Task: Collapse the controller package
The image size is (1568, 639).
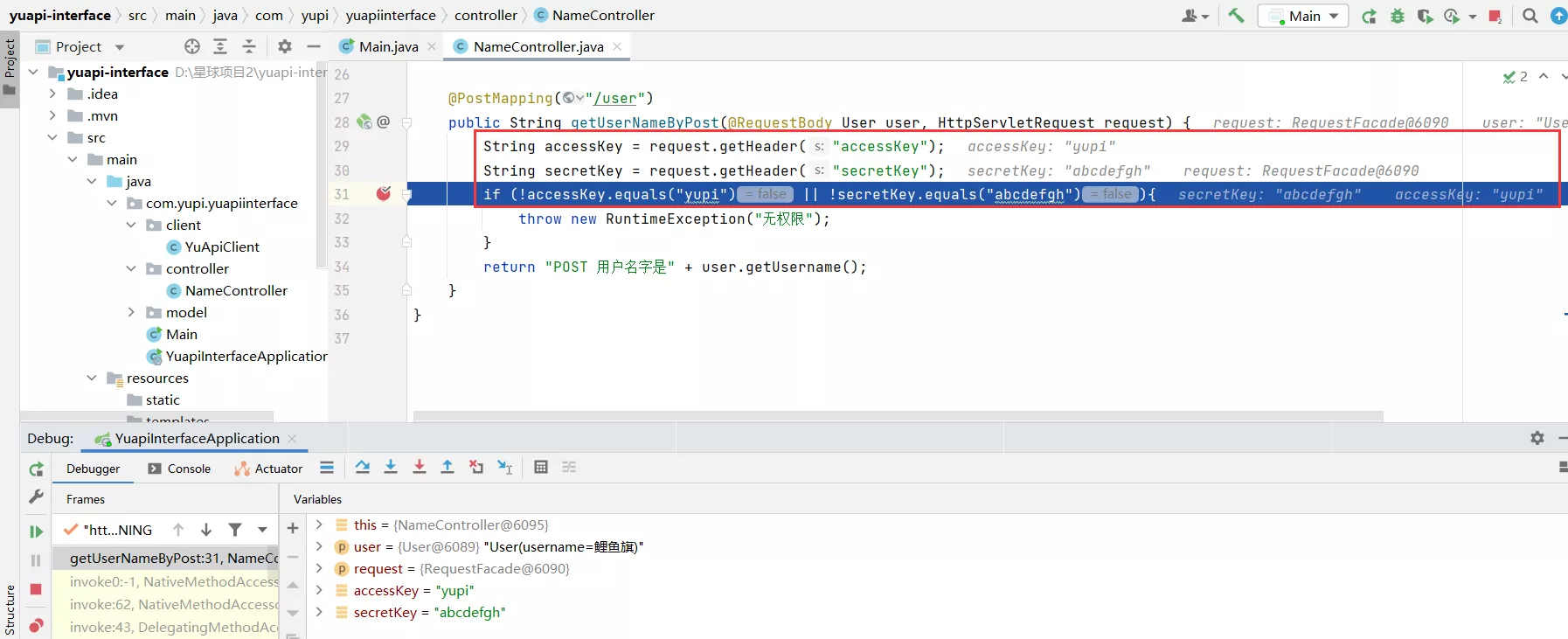Action: pyautogui.click(x=131, y=268)
